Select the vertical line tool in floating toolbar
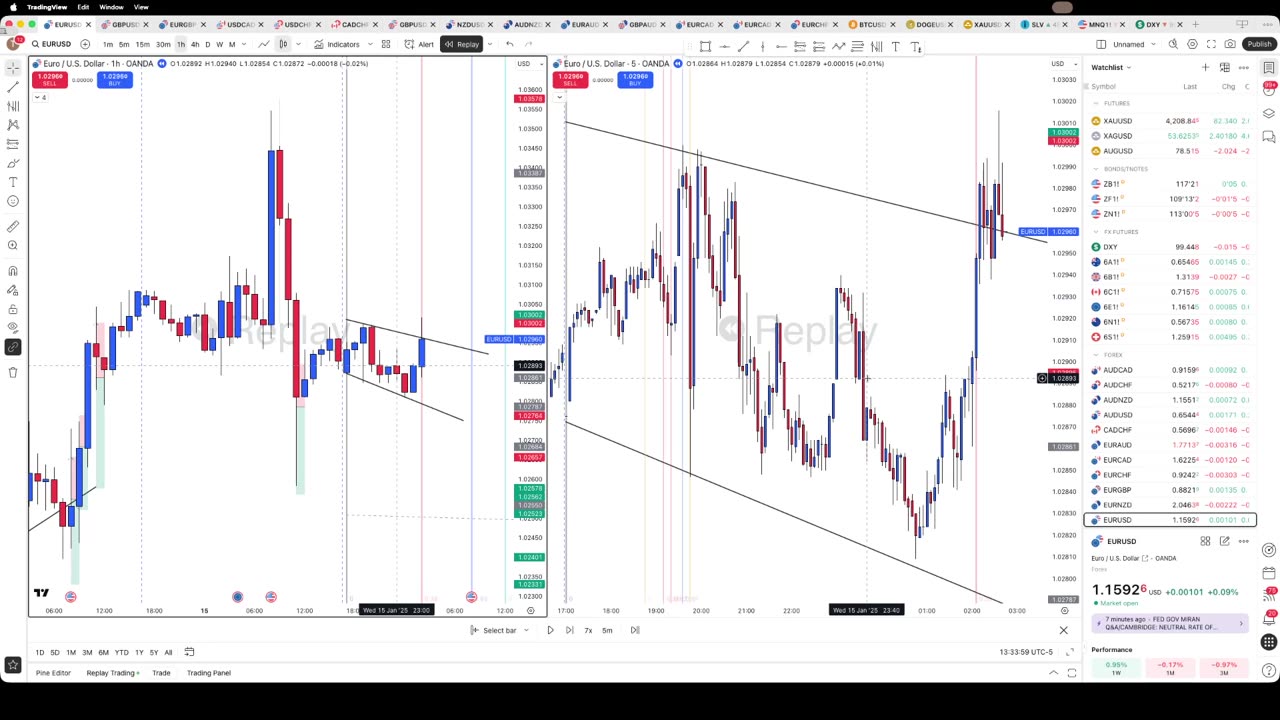This screenshot has height=720, width=1280. point(762,46)
